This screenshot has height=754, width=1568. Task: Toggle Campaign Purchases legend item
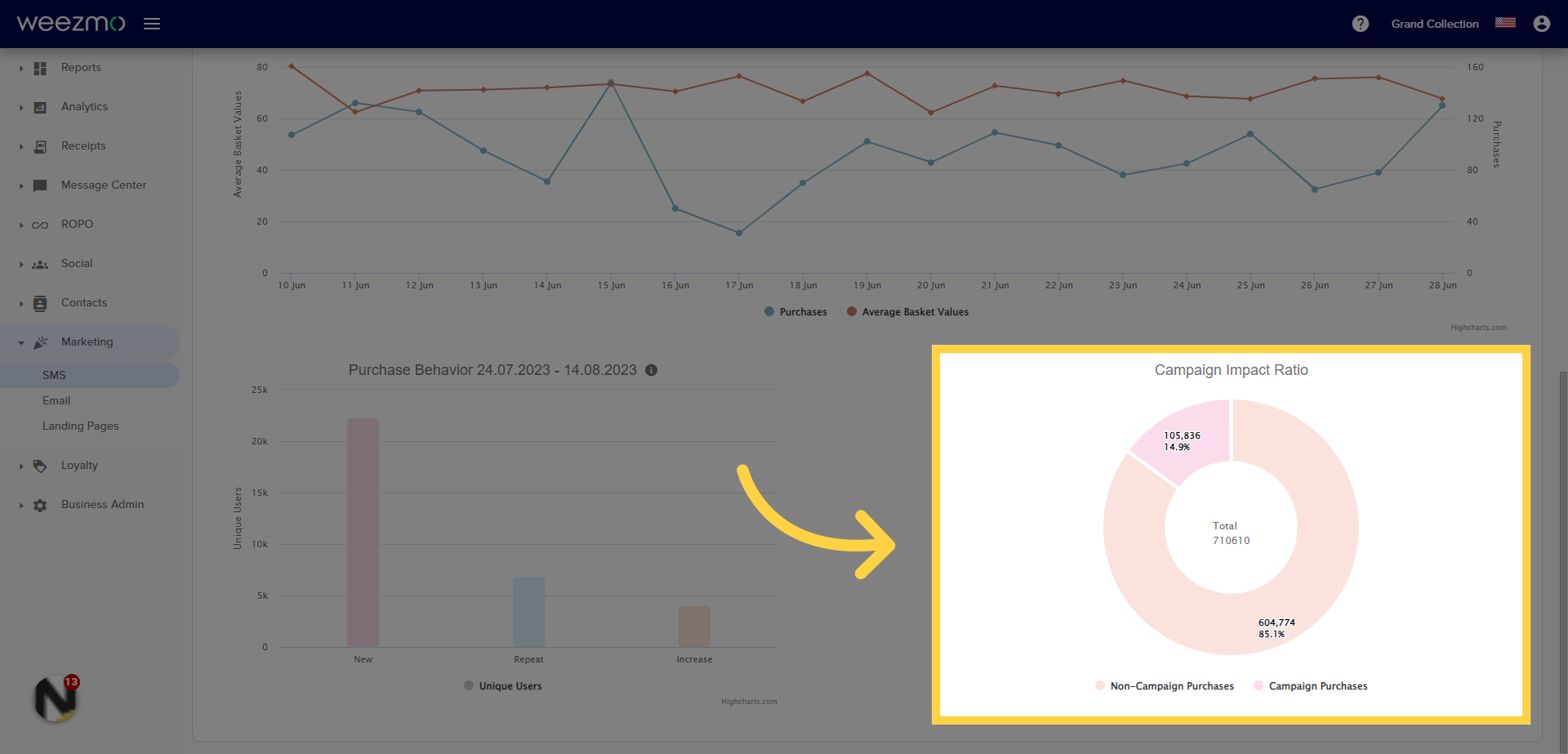click(1310, 686)
